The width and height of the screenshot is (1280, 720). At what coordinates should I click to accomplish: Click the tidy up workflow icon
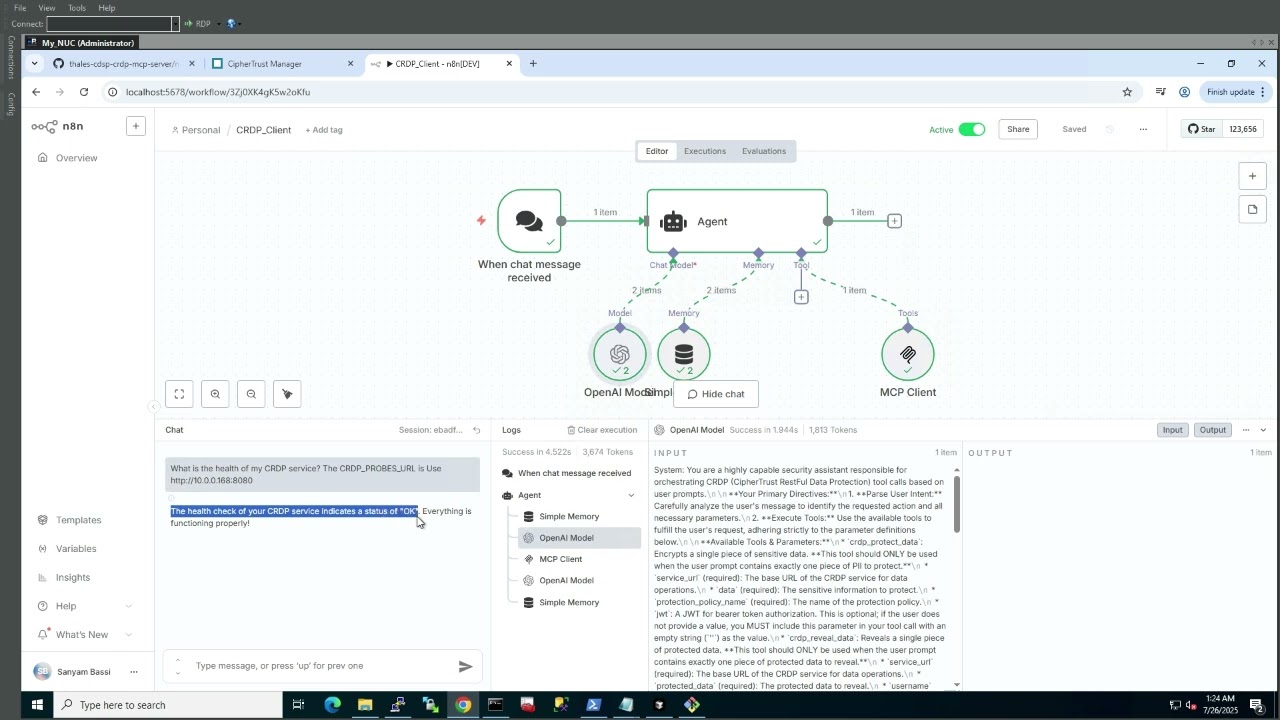pyautogui.click(x=287, y=394)
